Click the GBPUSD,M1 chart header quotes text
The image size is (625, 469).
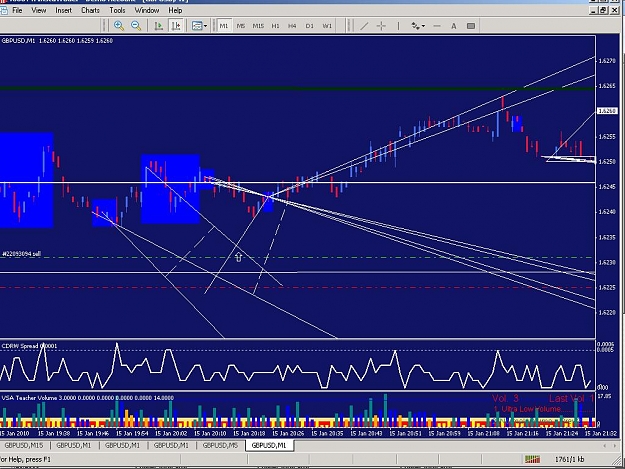[x=57, y=41]
